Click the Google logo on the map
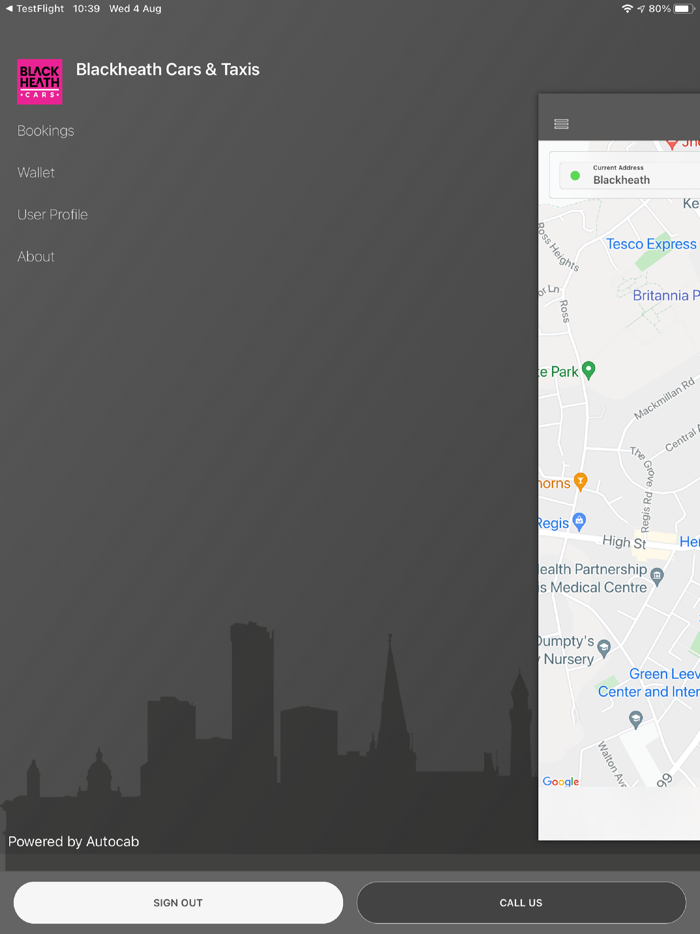The height and width of the screenshot is (934, 700). (x=561, y=782)
